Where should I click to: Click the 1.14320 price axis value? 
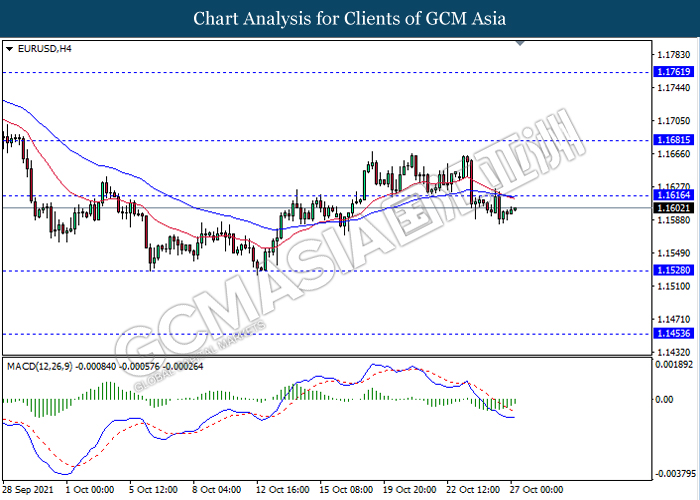(674, 353)
